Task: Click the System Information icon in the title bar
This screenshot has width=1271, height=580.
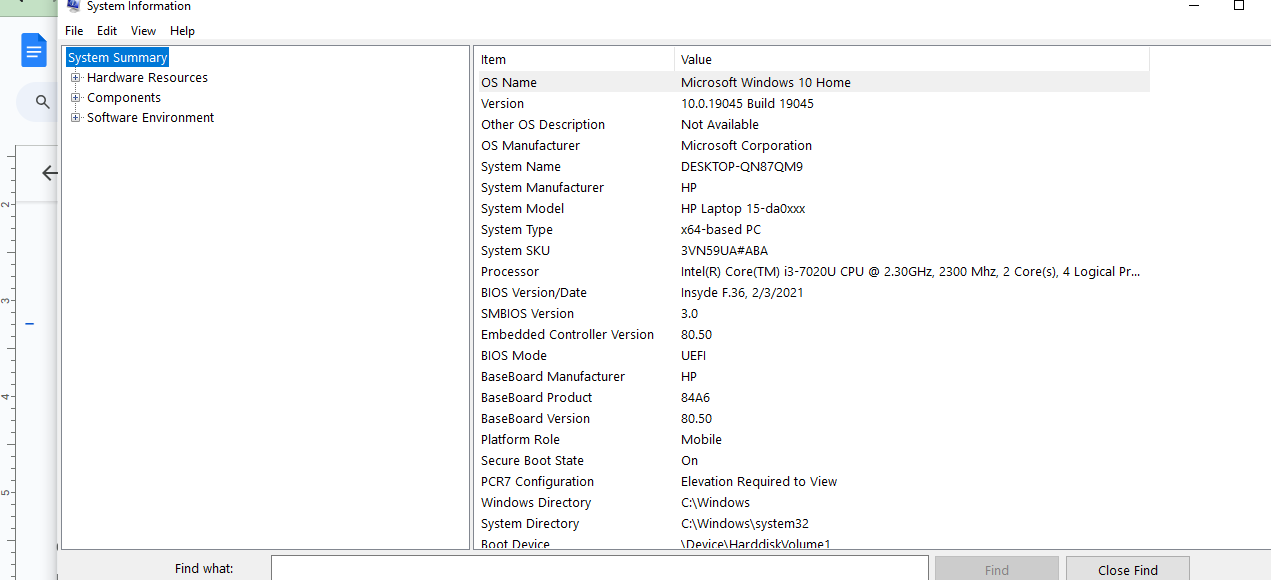Action: 73,6
